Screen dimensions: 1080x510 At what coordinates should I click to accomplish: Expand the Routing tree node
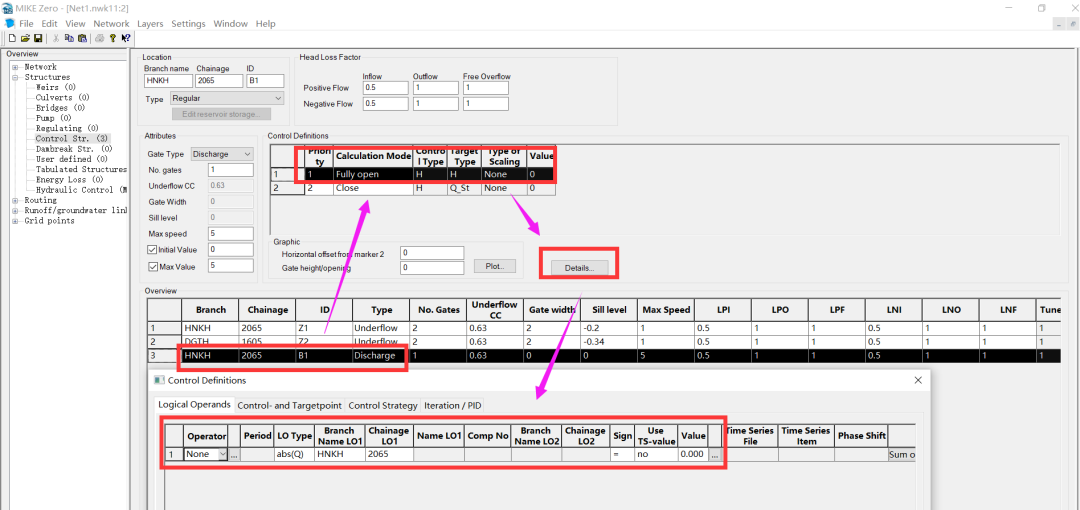coord(14,201)
